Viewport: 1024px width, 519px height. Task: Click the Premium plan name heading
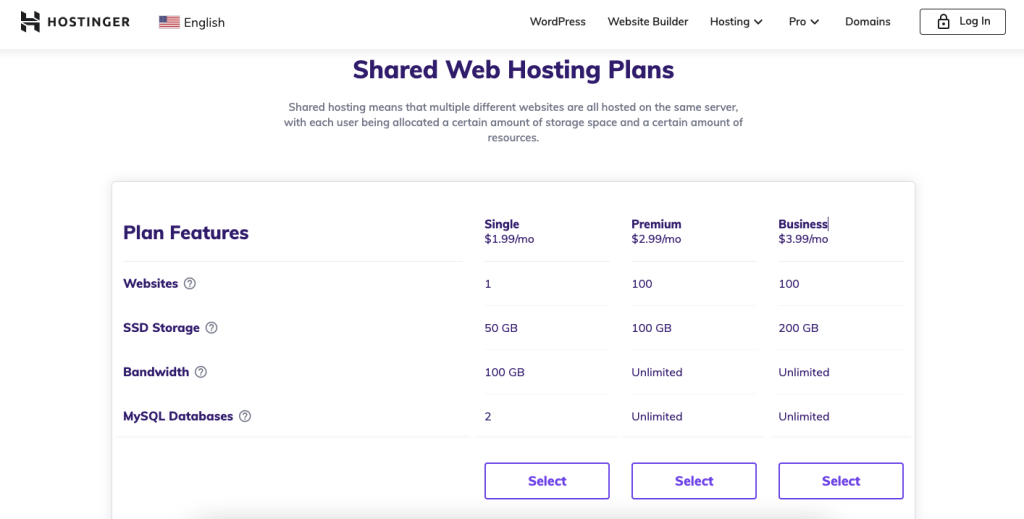pos(656,224)
